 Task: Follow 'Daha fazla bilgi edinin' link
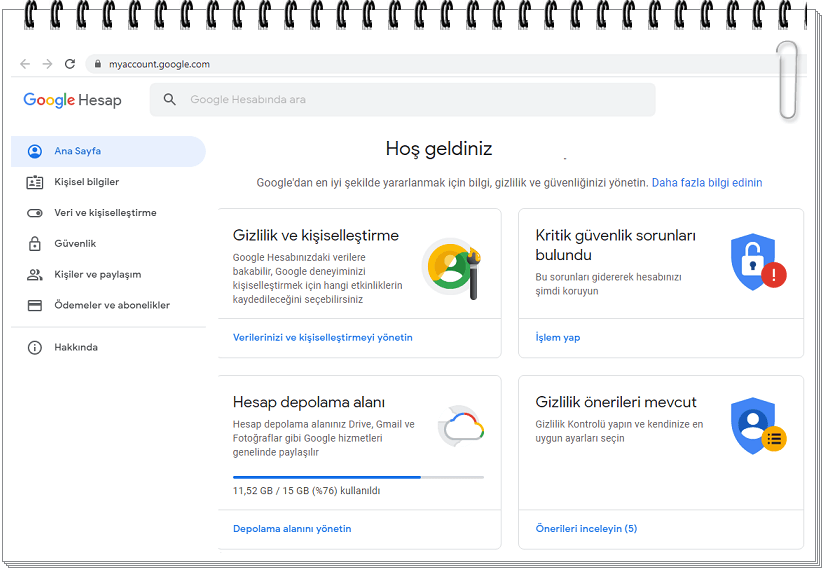pyautogui.click(x=707, y=183)
